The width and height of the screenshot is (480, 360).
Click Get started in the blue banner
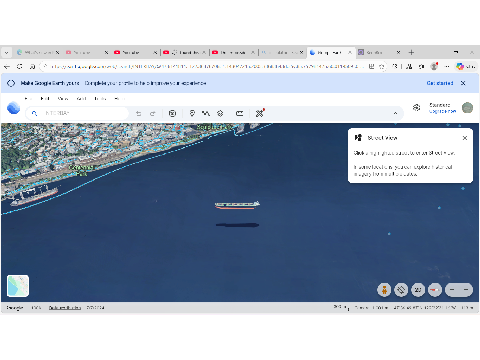tap(440, 83)
